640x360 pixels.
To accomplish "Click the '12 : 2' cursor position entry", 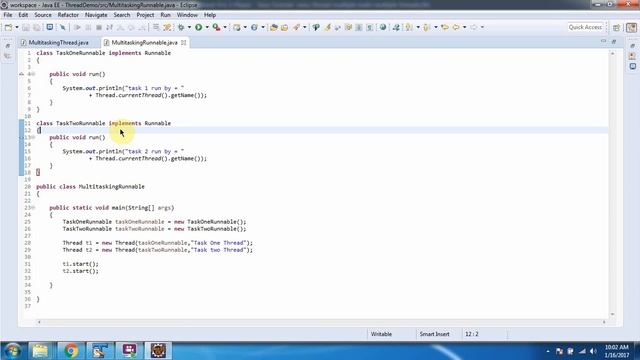I will click(471, 334).
